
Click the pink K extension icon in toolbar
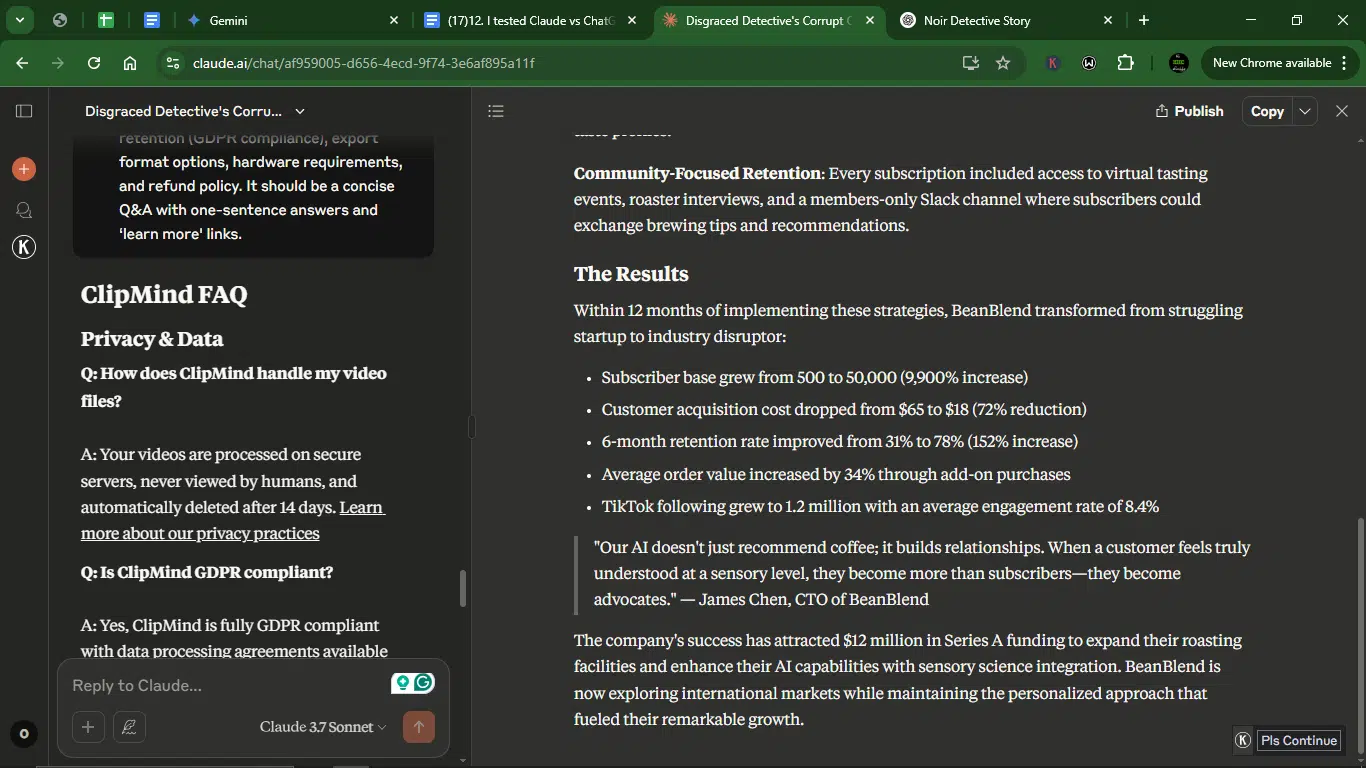(1052, 63)
